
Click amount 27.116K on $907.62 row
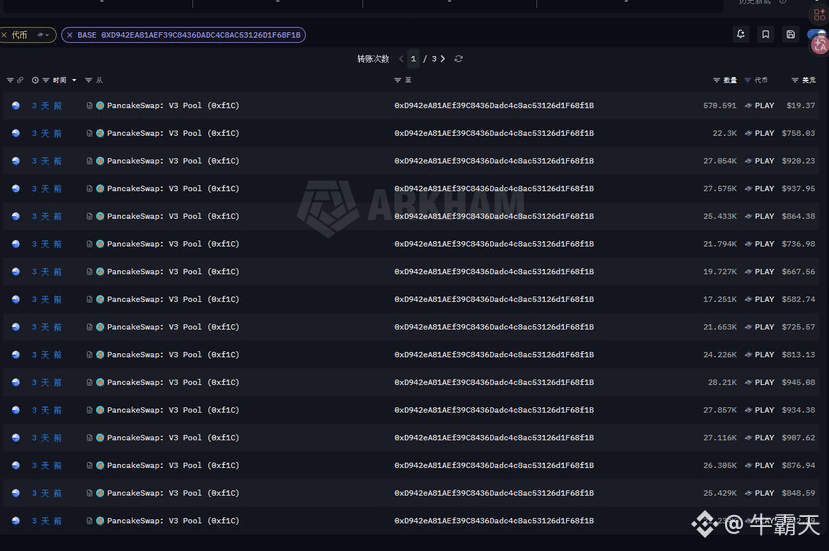click(x=720, y=438)
